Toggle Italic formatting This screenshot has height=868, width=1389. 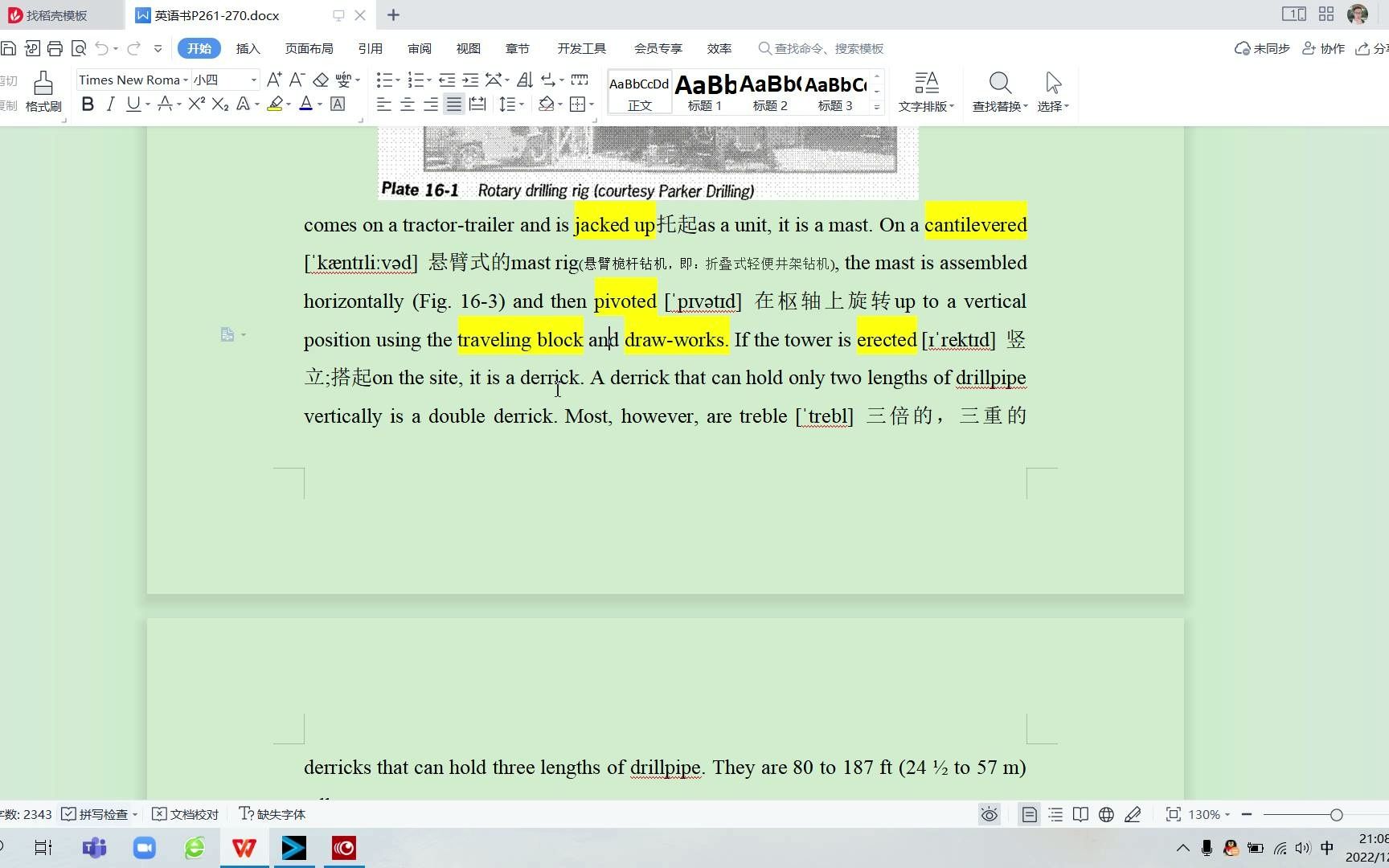point(111,104)
